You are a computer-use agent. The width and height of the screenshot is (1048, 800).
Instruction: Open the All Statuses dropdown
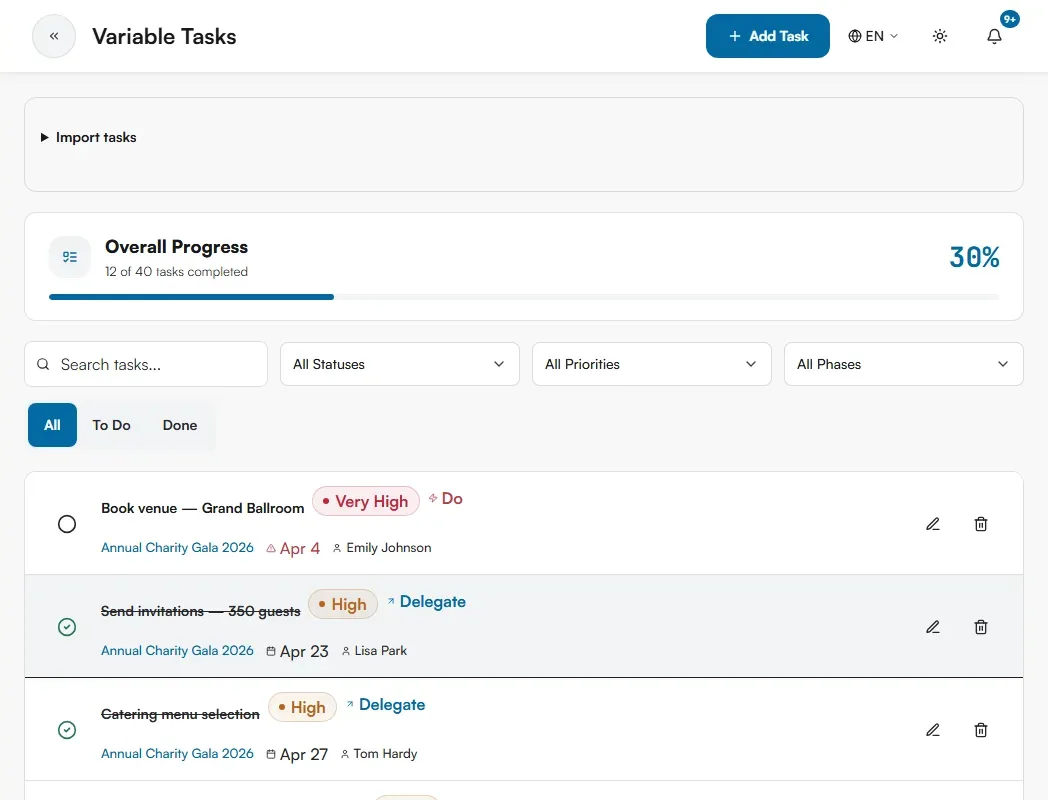click(400, 364)
